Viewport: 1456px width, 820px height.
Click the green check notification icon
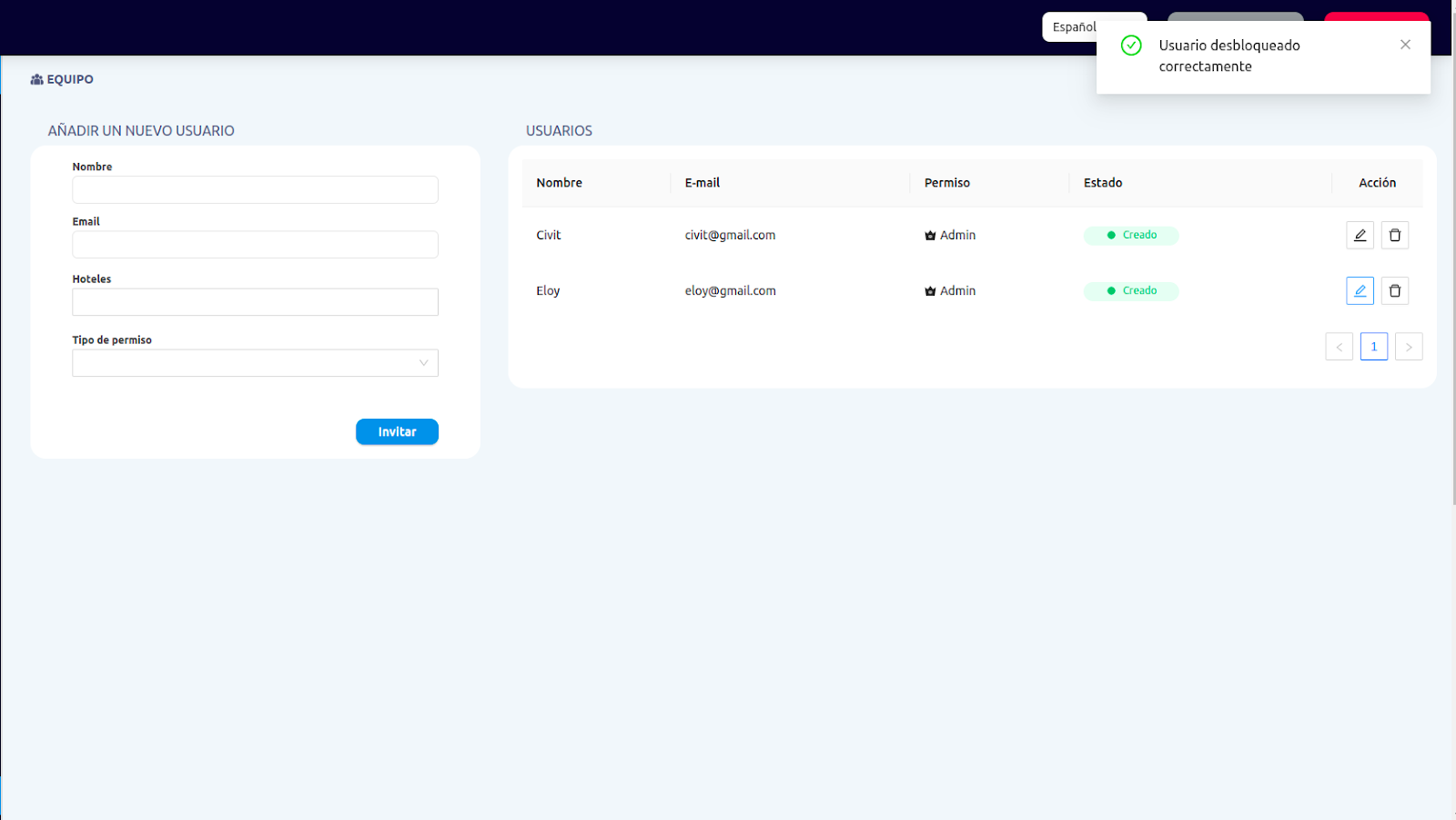[1131, 46]
